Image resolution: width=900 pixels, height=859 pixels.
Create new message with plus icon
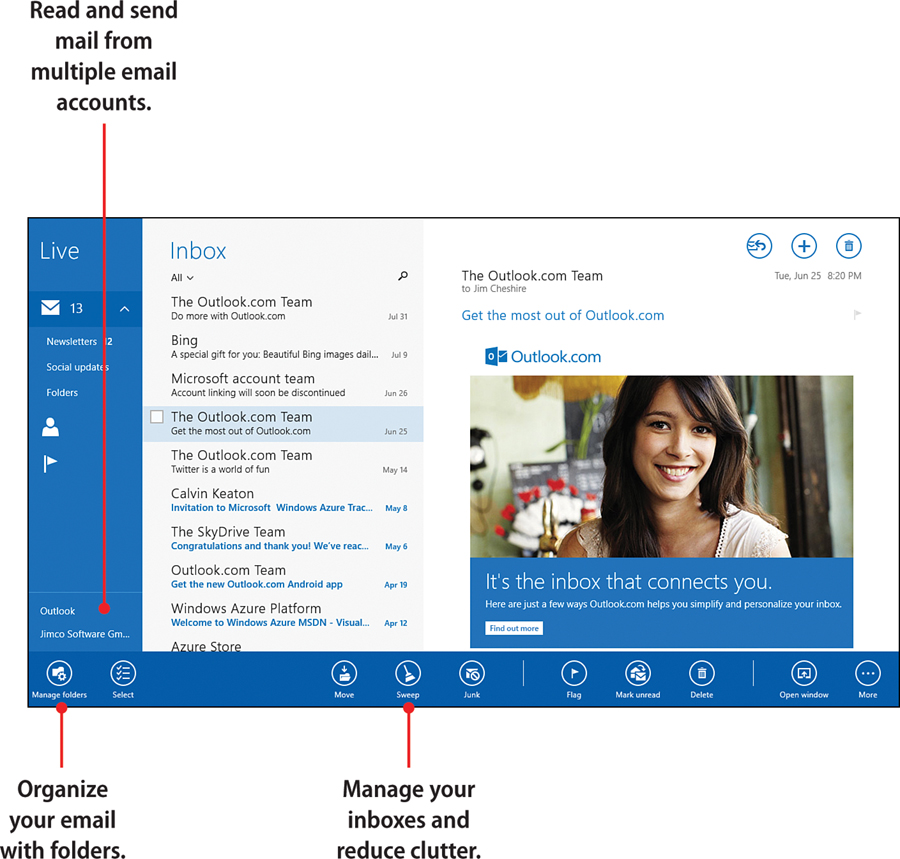[804, 246]
